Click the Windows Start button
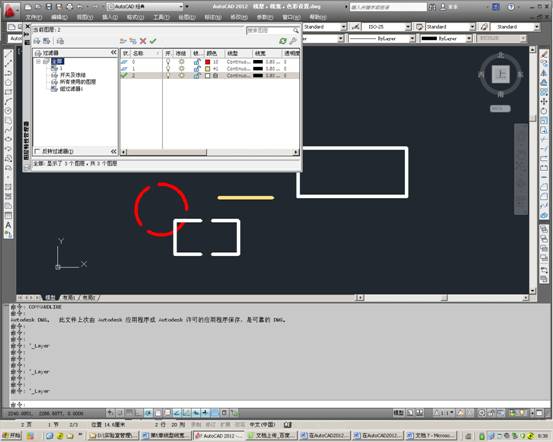 coord(12,436)
